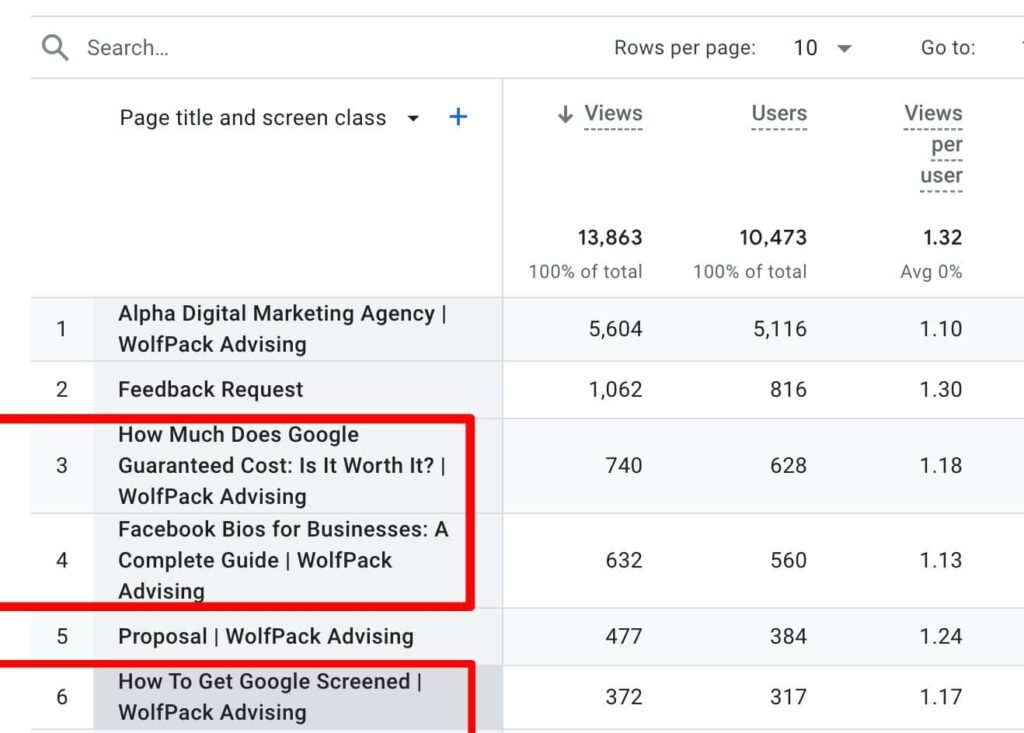
Task: Click views per user value 1.17
Action: pos(941,696)
